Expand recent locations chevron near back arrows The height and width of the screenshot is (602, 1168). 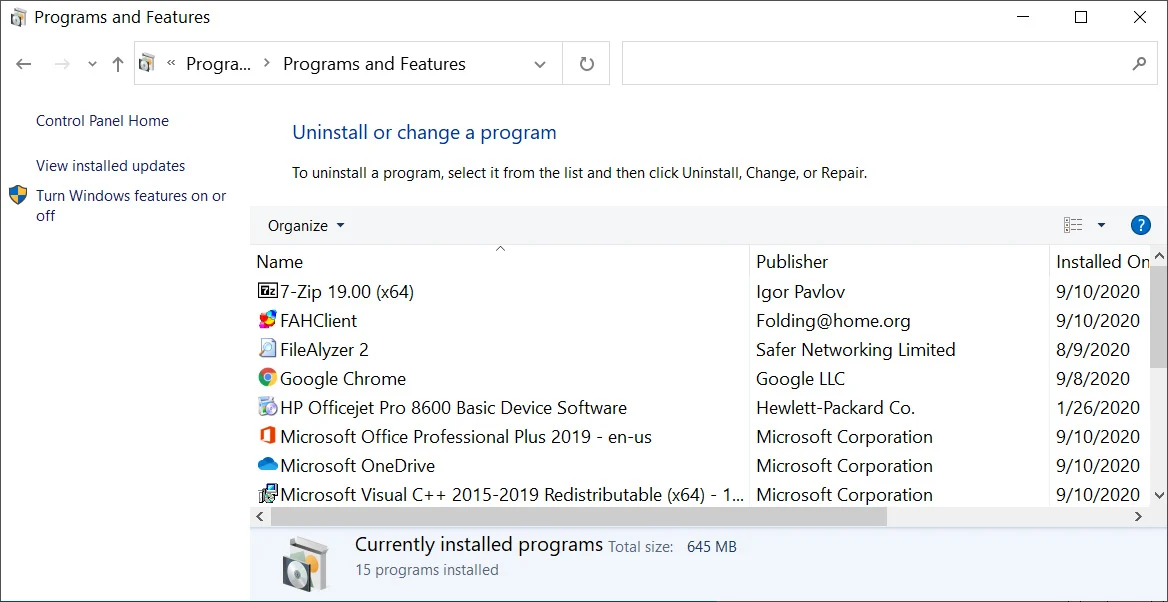[x=92, y=64]
